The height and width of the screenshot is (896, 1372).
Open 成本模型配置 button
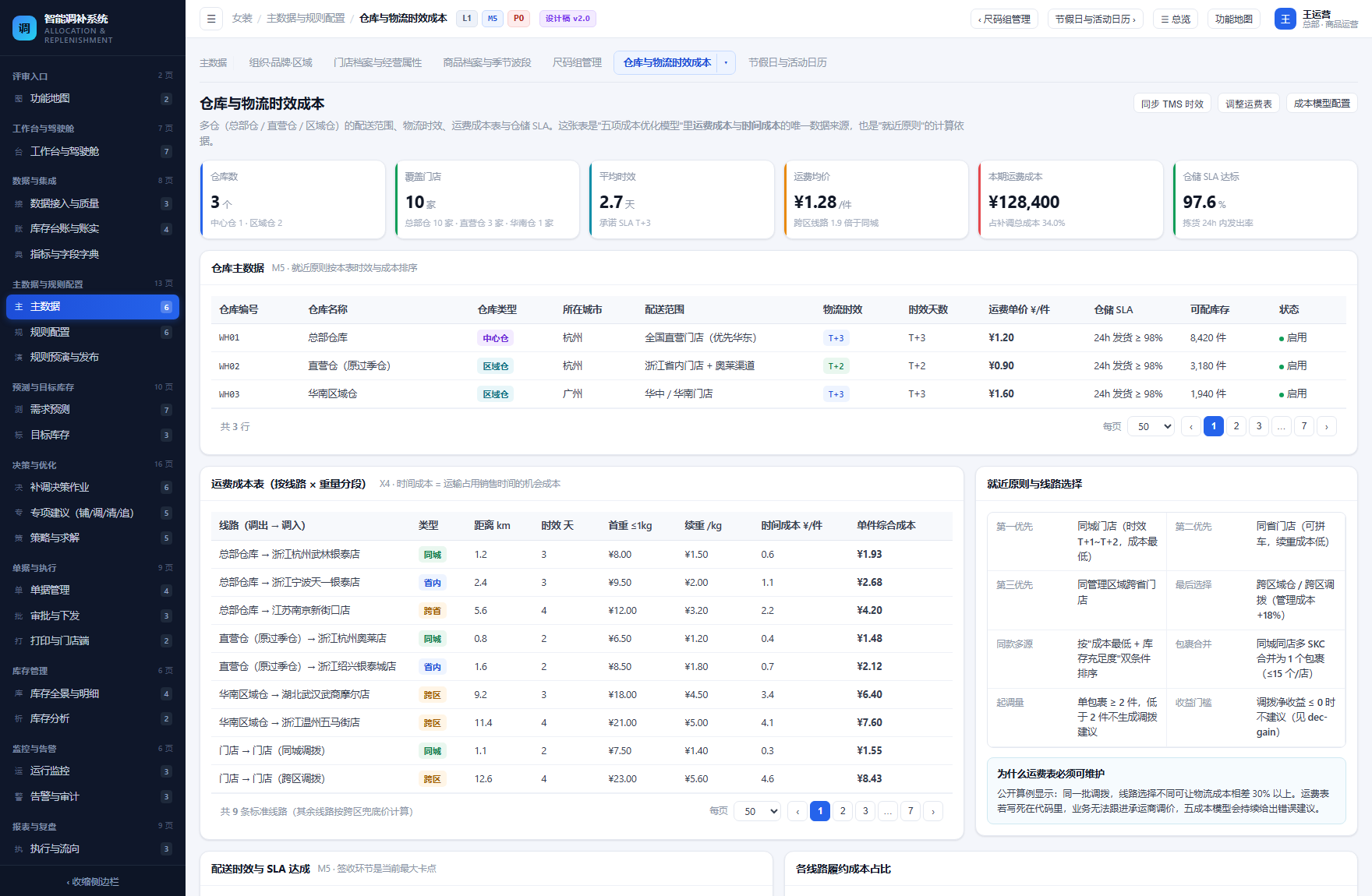tap(1322, 104)
